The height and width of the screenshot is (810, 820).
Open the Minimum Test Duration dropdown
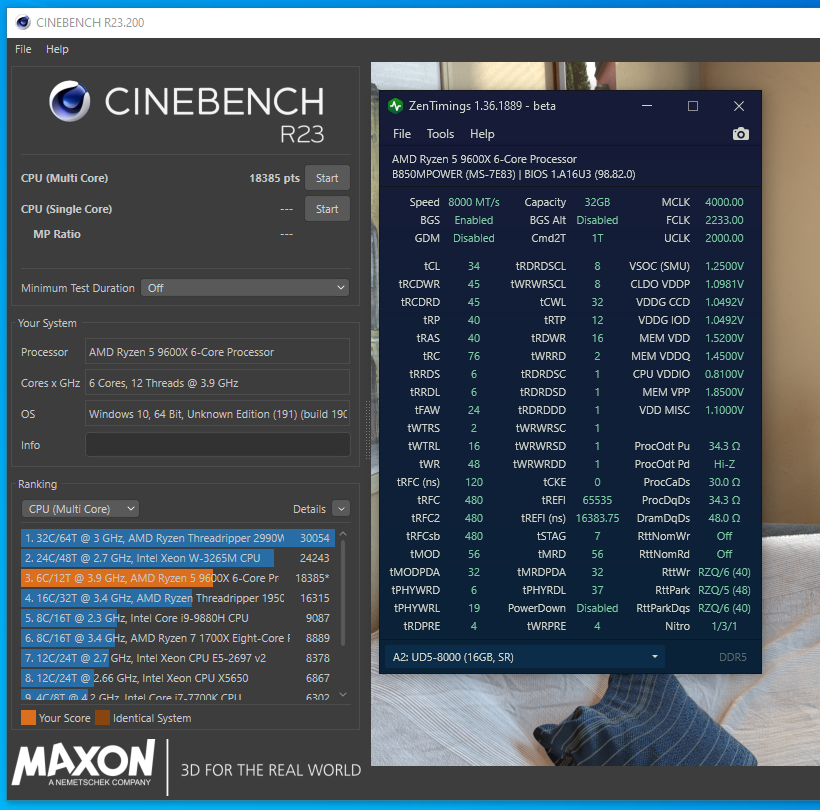click(244, 288)
